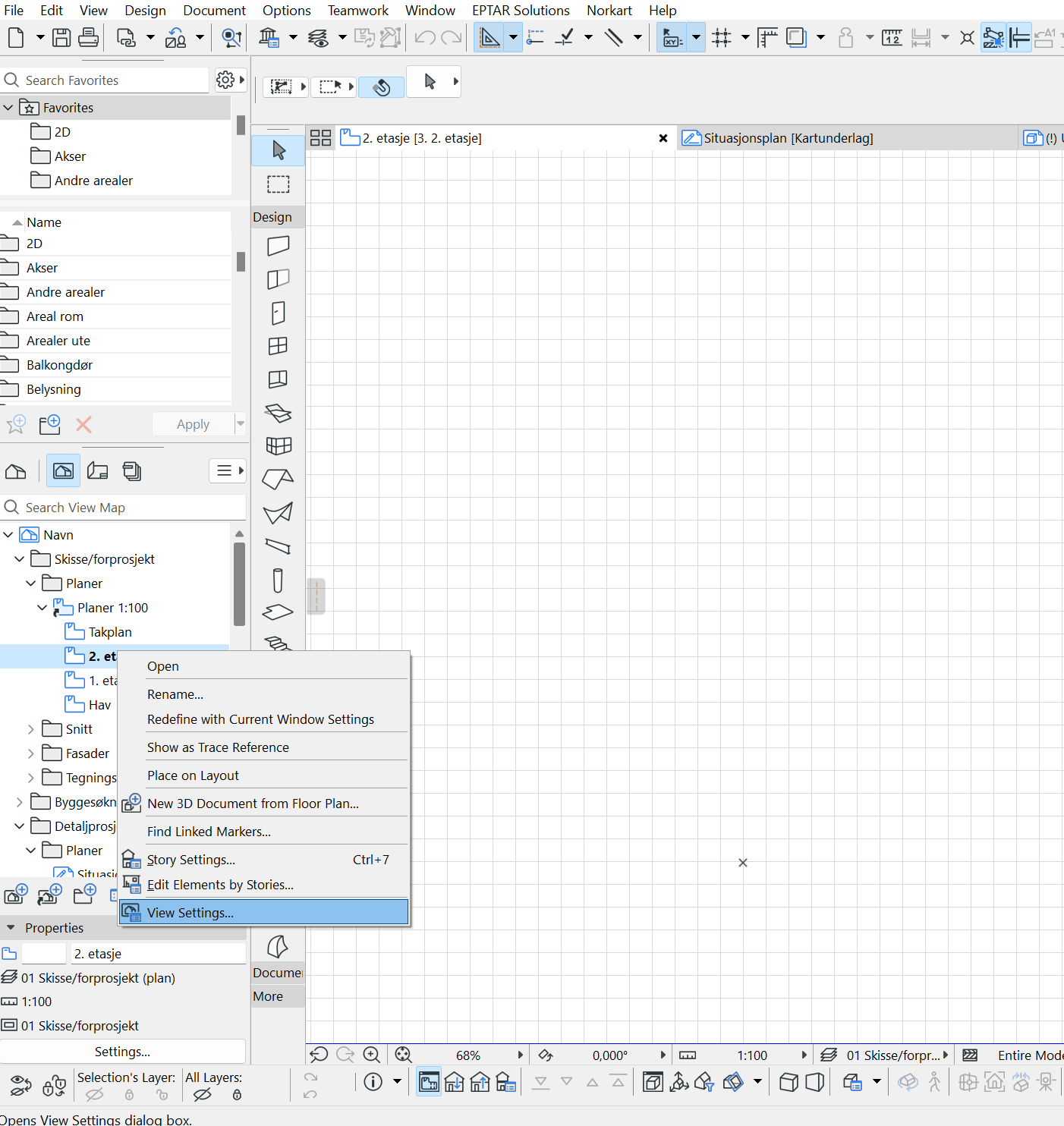Click the Undo arrow icon
The width and height of the screenshot is (1064, 1126).
pyautogui.click(x=425, y=37)
